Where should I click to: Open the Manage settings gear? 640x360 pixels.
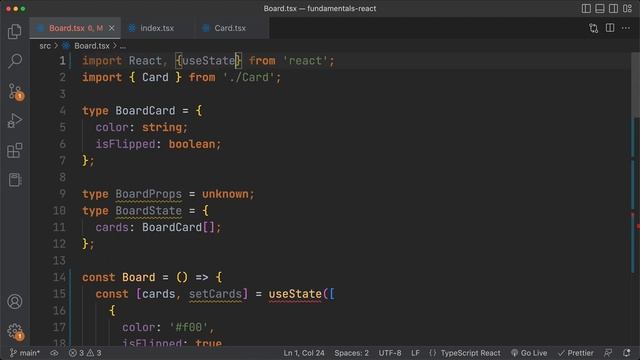point(16,331)
